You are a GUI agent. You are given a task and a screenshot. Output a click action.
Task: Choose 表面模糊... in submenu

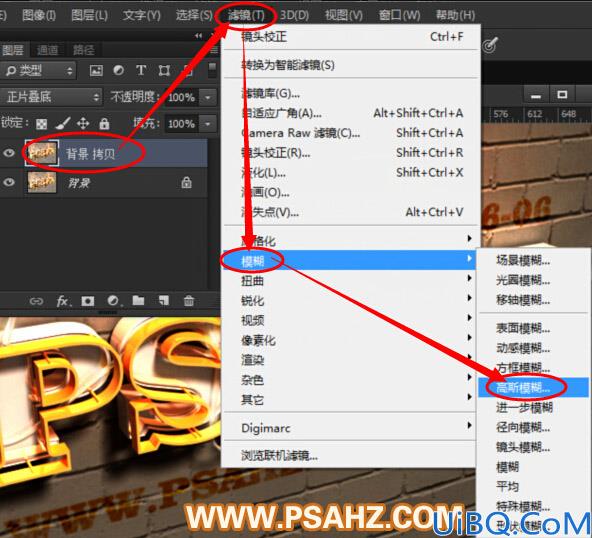533,328
